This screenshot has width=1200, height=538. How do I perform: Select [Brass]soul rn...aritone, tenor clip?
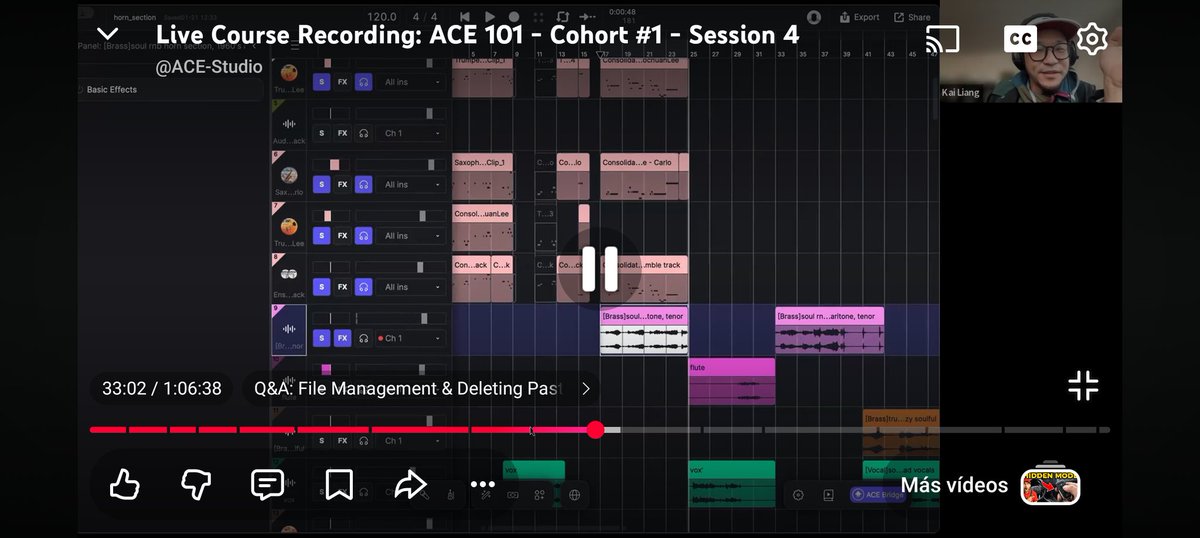point(829,330)
